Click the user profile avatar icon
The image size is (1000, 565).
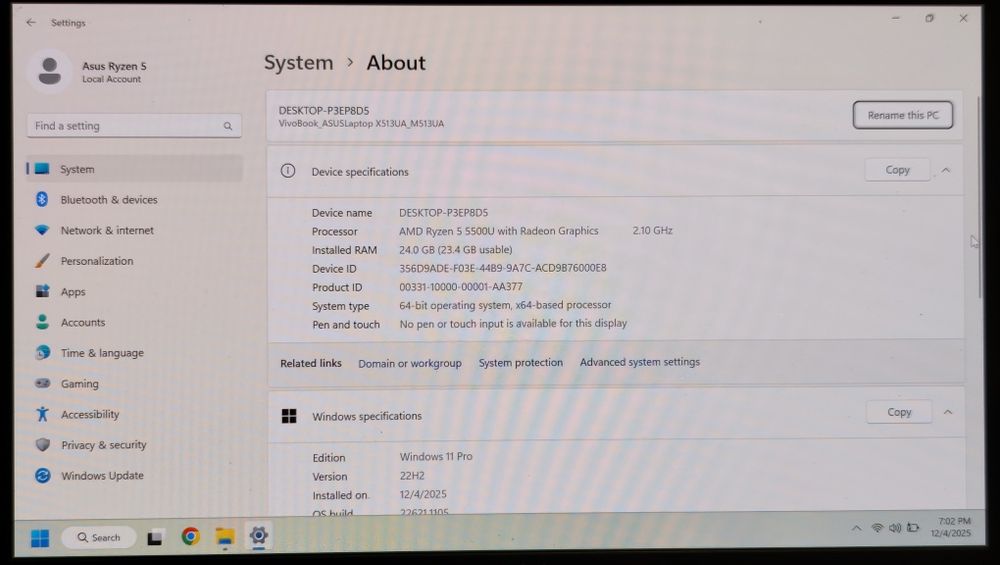click(50, 71)
